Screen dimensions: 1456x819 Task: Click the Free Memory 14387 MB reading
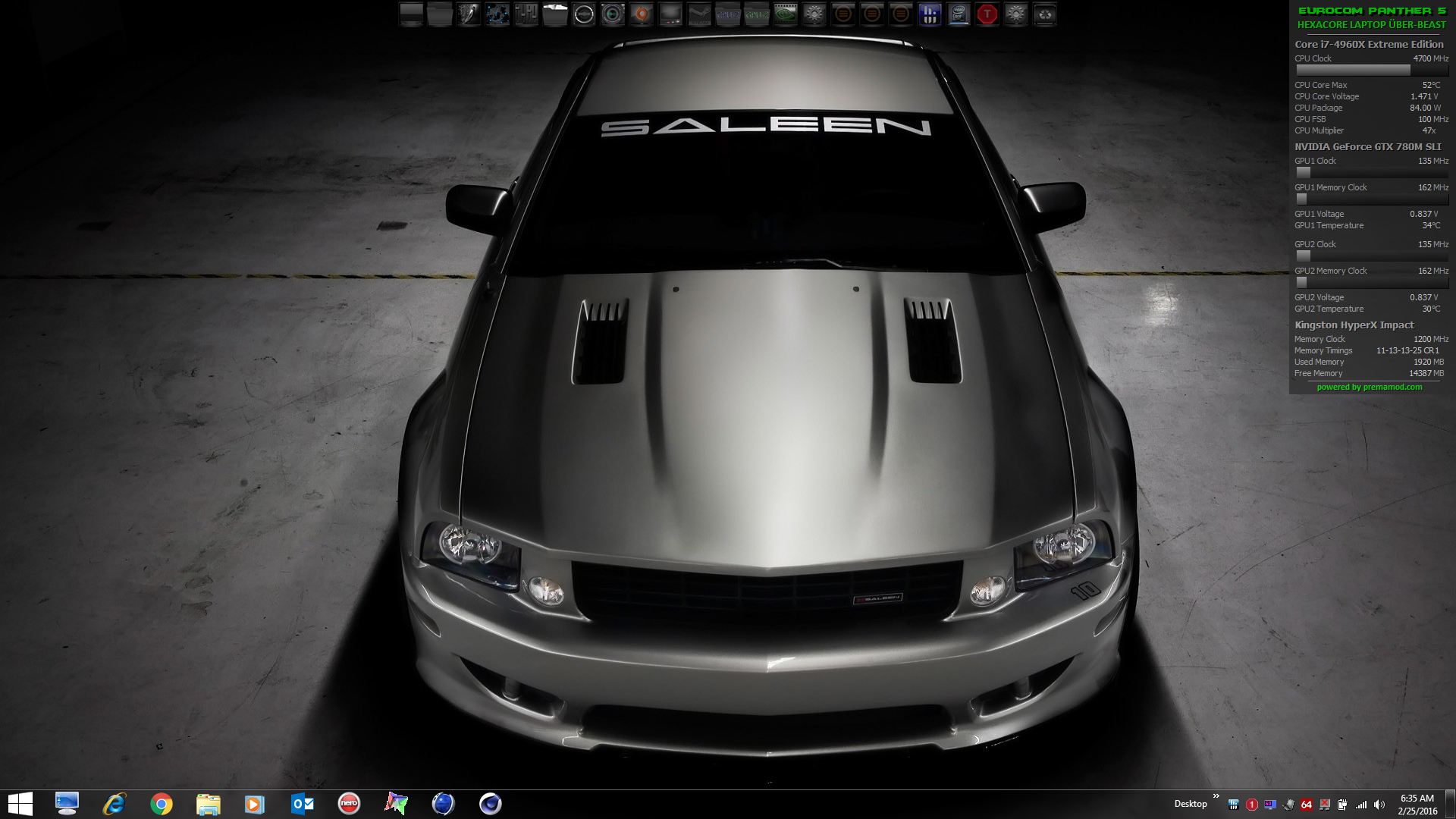(x=1370, y=373)
